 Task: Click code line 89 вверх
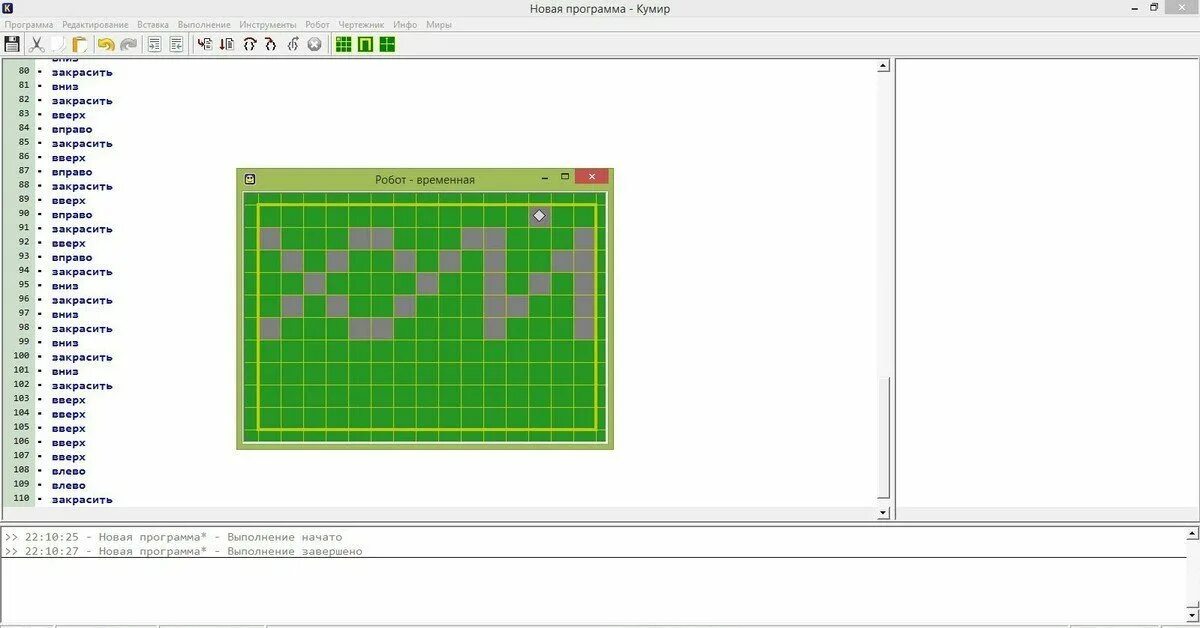tap(69, 201)
